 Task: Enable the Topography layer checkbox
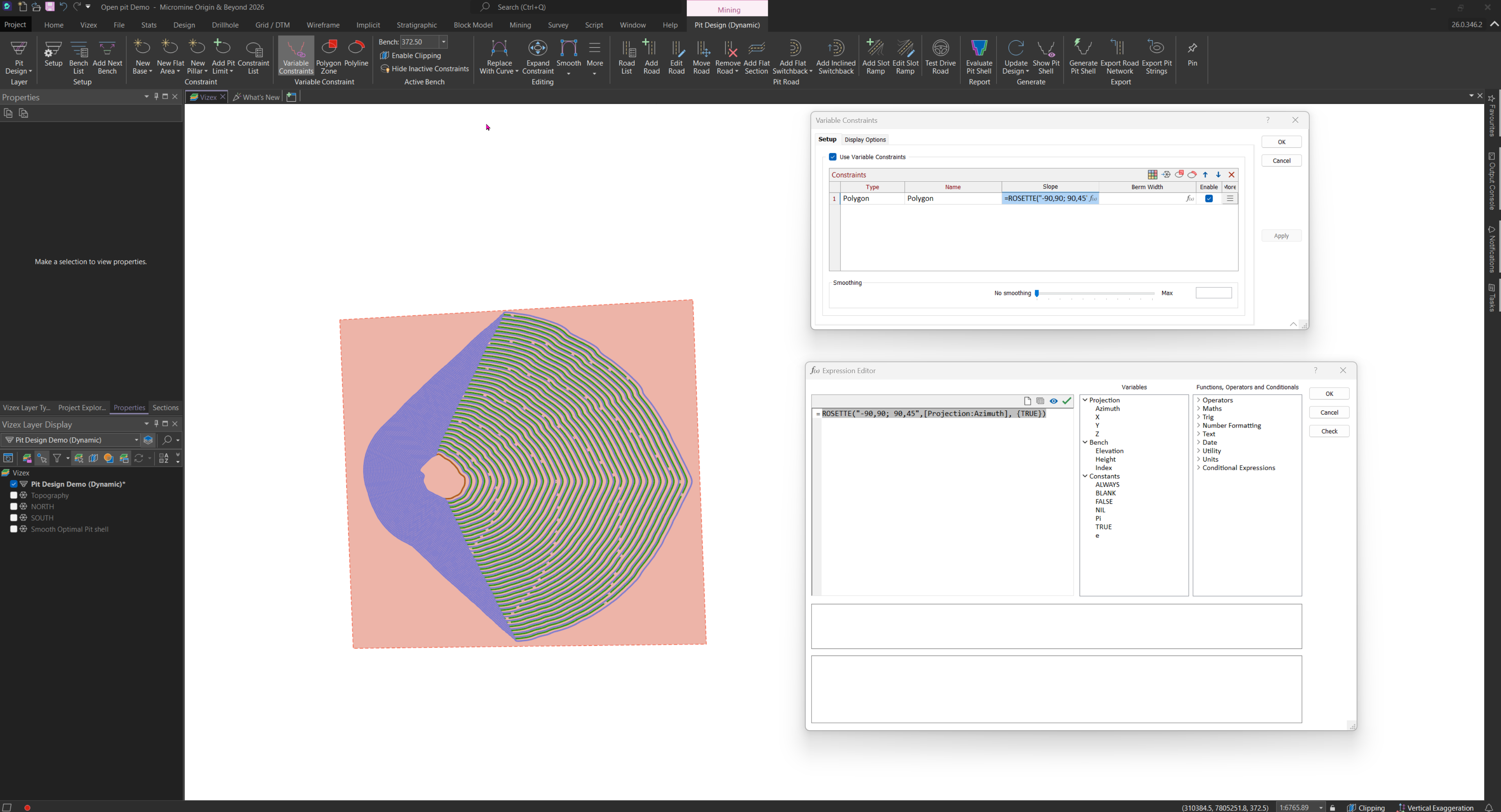(x=14, y=496)
